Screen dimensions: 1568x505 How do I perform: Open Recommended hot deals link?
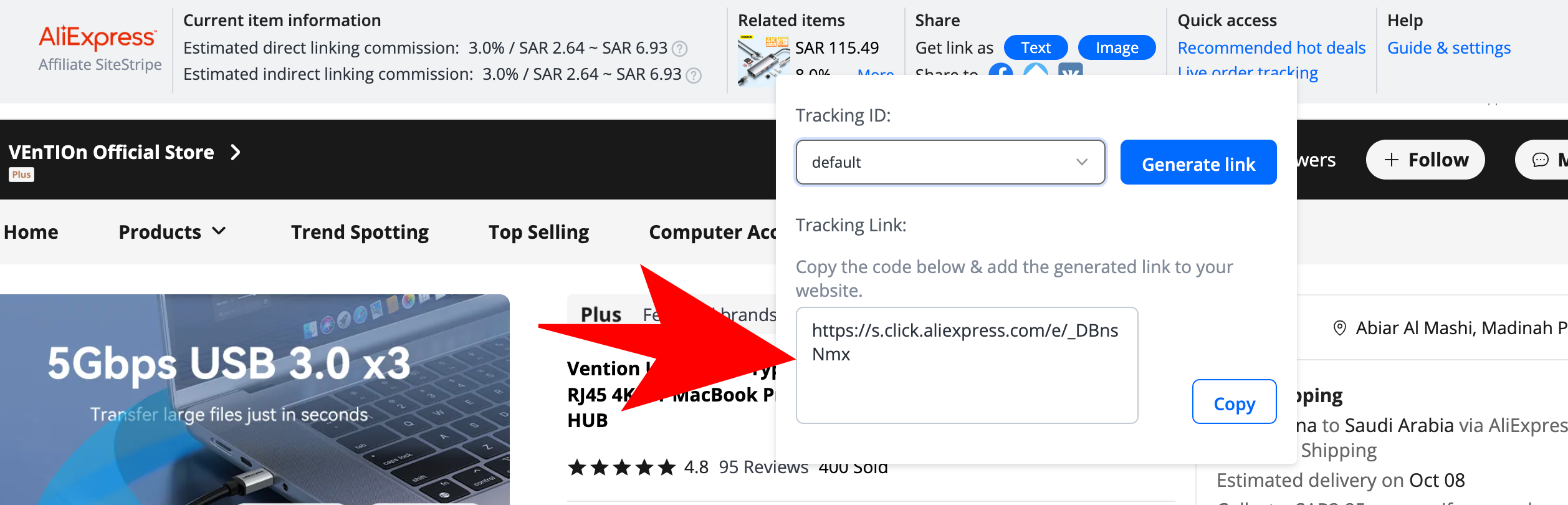(1271, 48)
